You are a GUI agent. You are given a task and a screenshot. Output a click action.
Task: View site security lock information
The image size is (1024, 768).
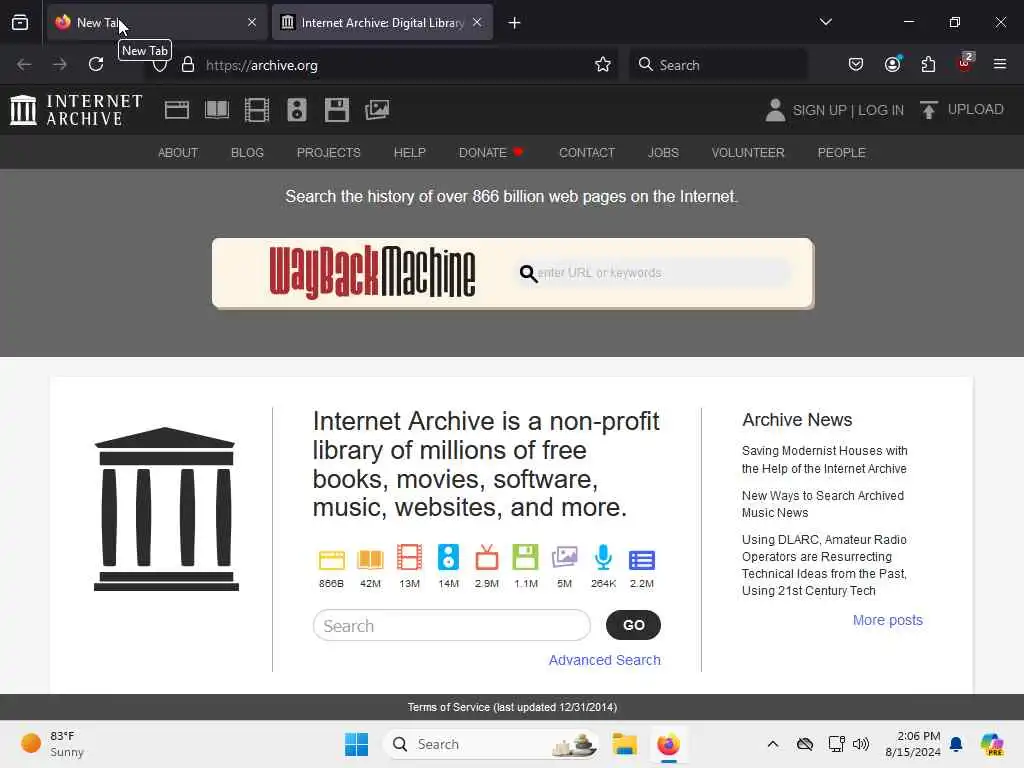click(188, 65)
